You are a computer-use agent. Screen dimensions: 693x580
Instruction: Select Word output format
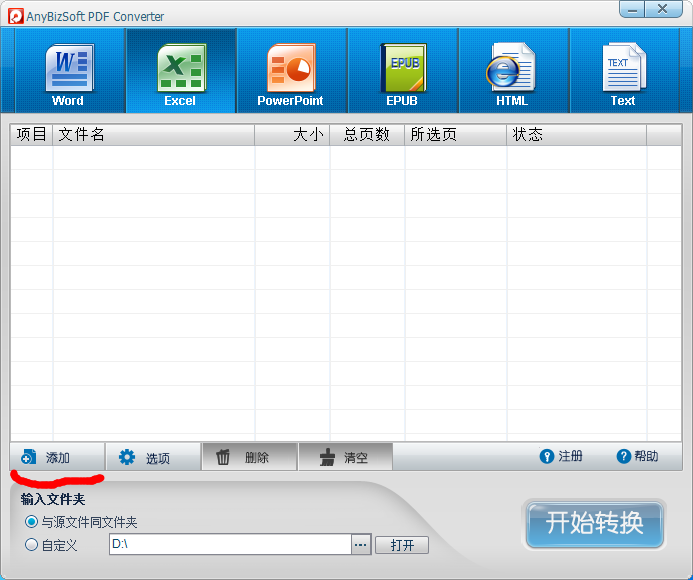[70, 71]
